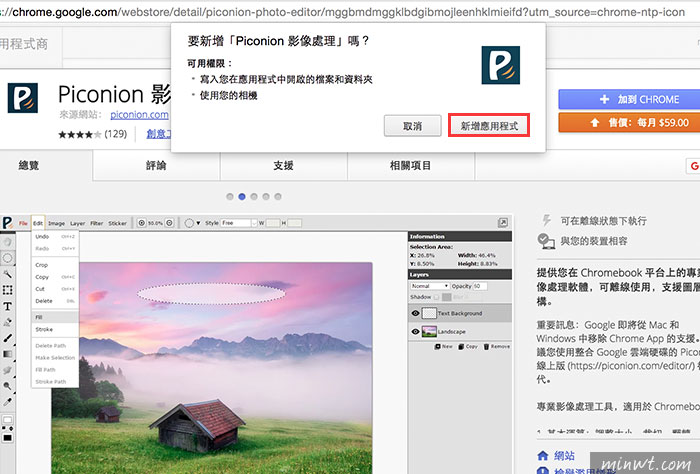Toggle the Shadow checkbox

[x=437, y=297]
